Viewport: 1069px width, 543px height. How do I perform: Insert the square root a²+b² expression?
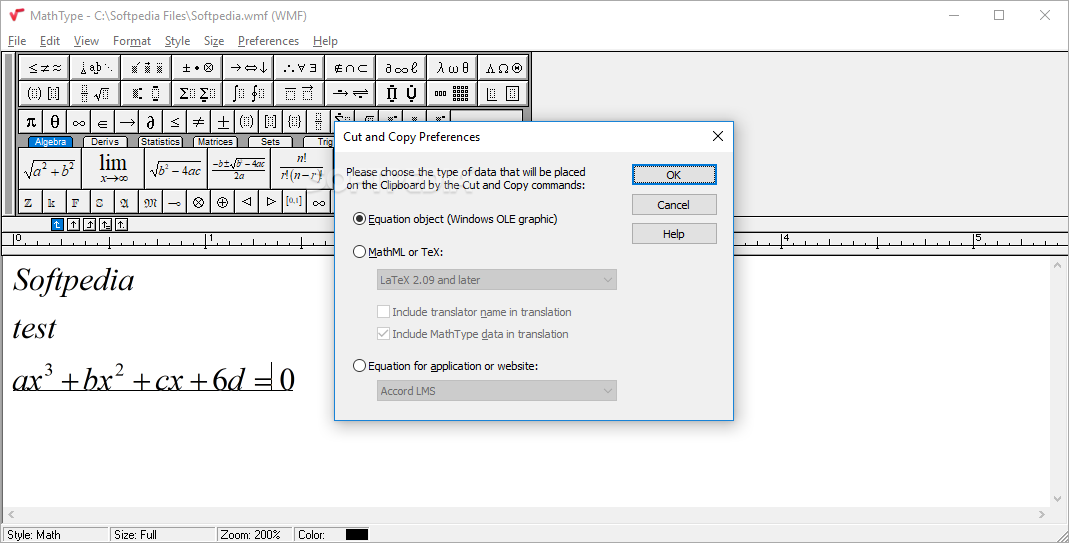point(50,168)
